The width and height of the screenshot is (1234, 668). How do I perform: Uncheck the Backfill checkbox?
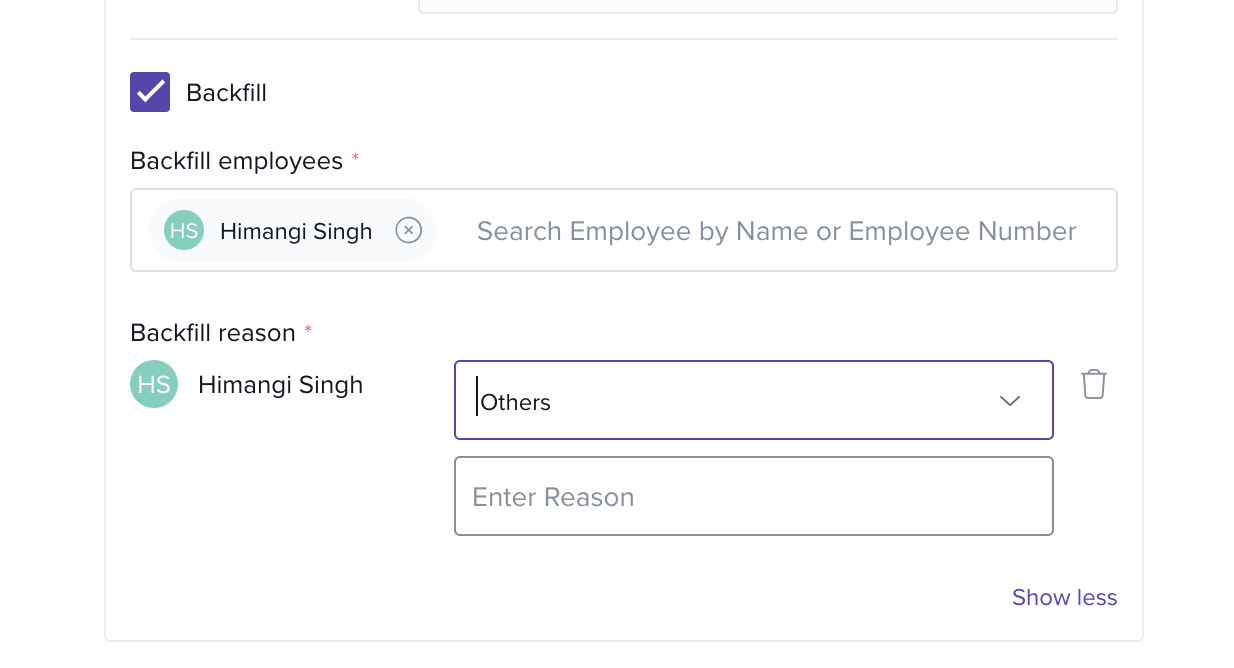coord(150,92)
